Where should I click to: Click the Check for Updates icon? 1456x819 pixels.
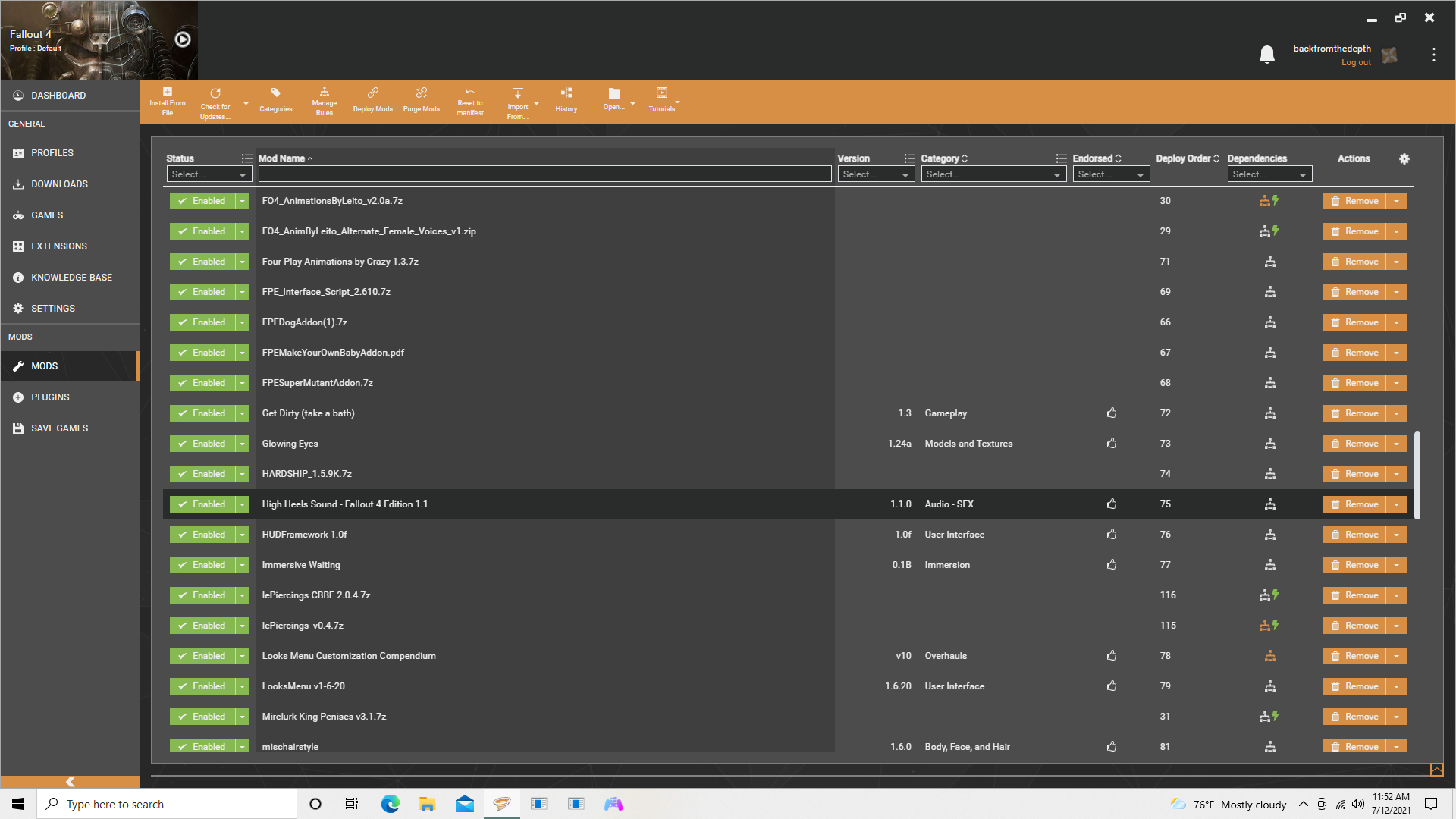tap(214, 100)
